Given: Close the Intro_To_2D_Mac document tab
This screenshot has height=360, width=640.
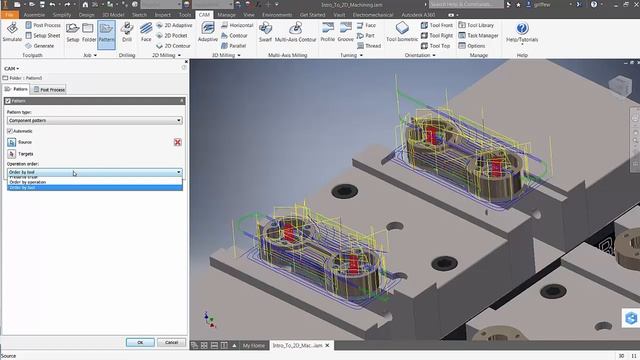Looking at the screenshot, I should [327, 345].
